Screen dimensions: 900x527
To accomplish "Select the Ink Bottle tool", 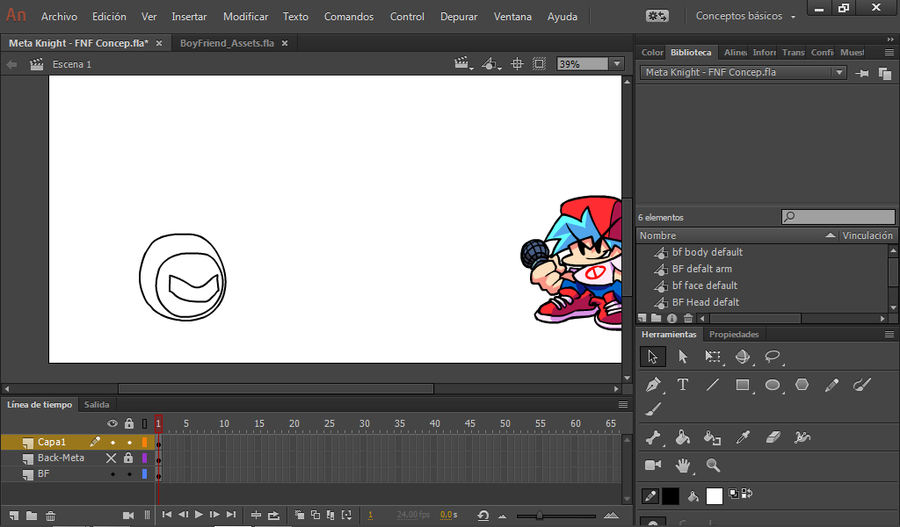I will tap(712, 438).
